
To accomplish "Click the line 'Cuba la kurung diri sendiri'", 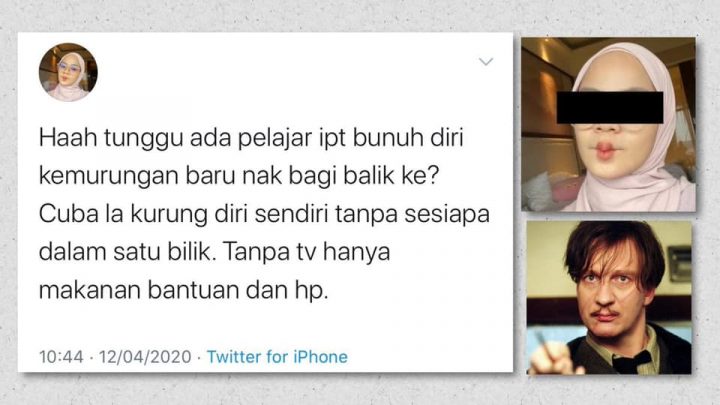I will 264,214.
